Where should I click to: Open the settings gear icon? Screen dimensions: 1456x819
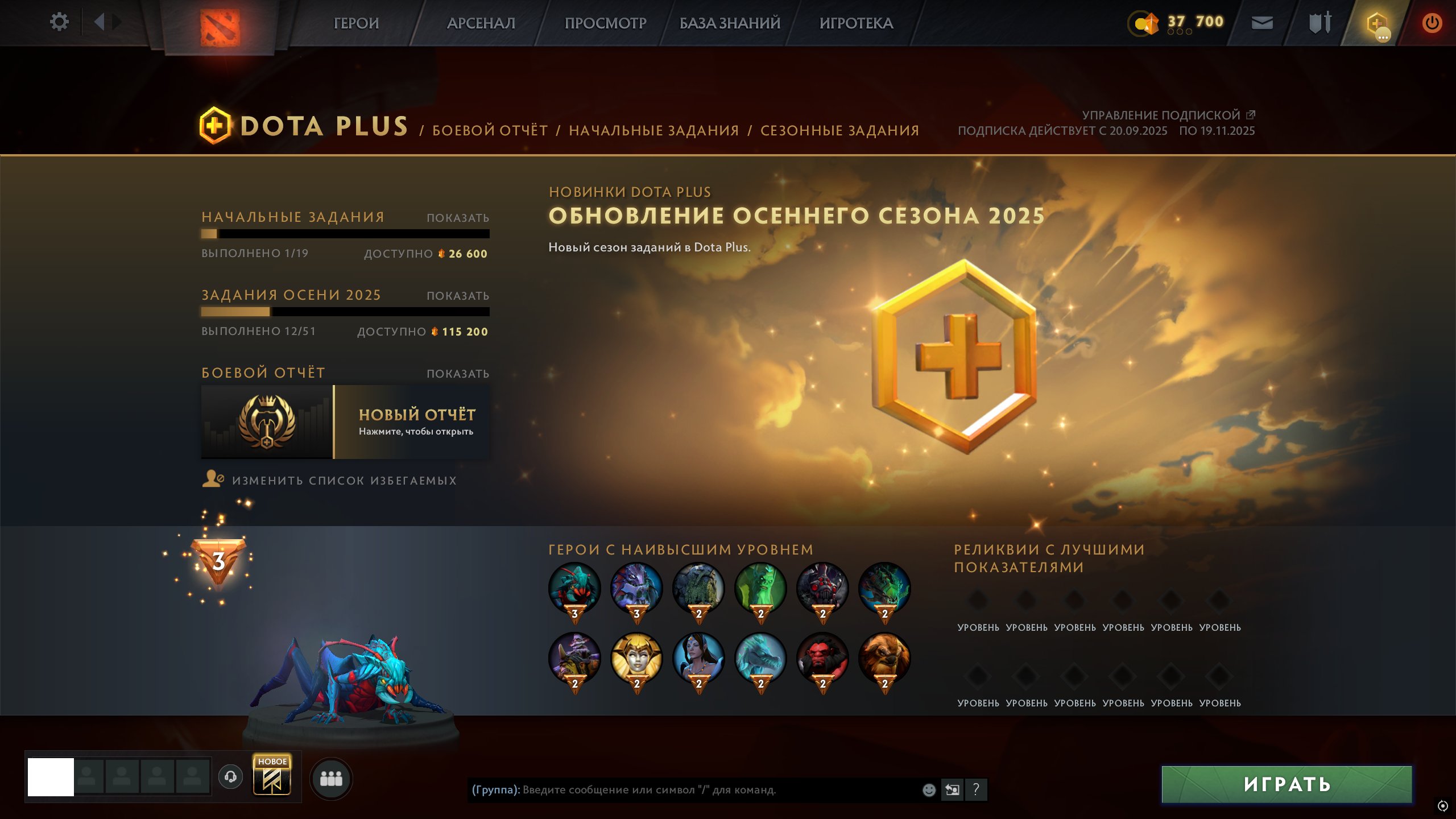tap(59, 22)
